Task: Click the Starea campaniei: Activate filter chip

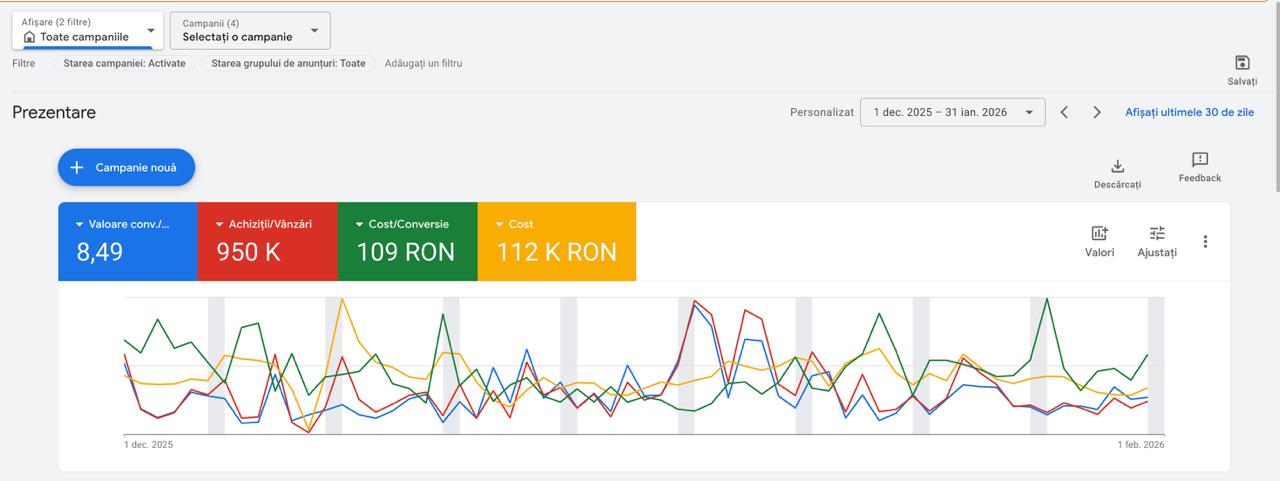Action: click(124, 63)
